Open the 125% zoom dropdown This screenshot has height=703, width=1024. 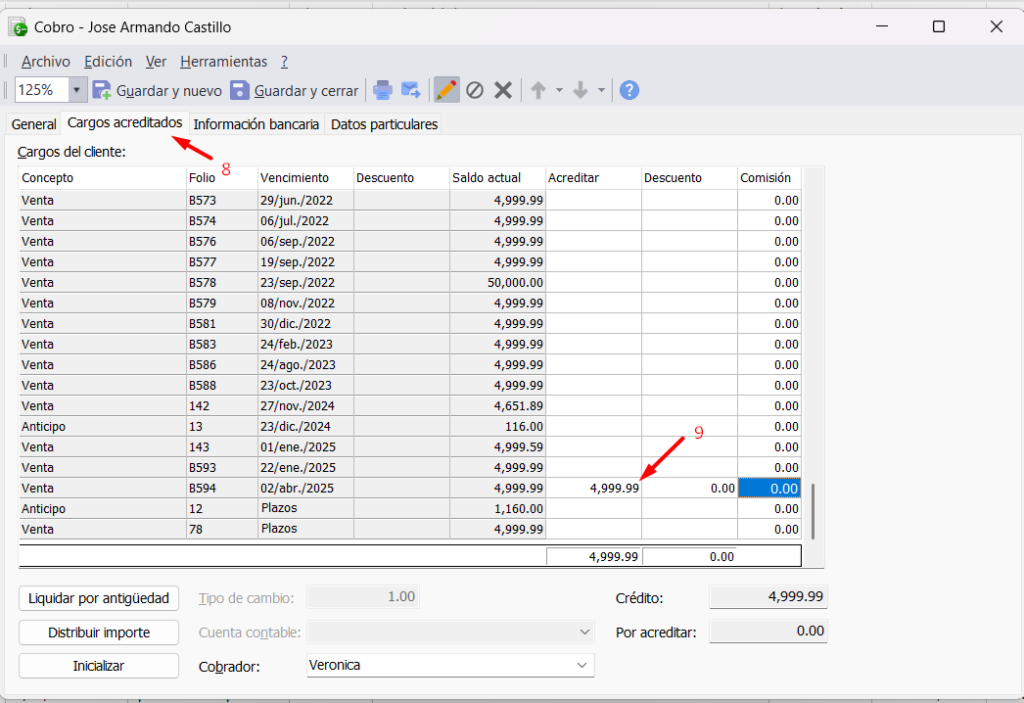pyautogui.click(x=78, y=91)
